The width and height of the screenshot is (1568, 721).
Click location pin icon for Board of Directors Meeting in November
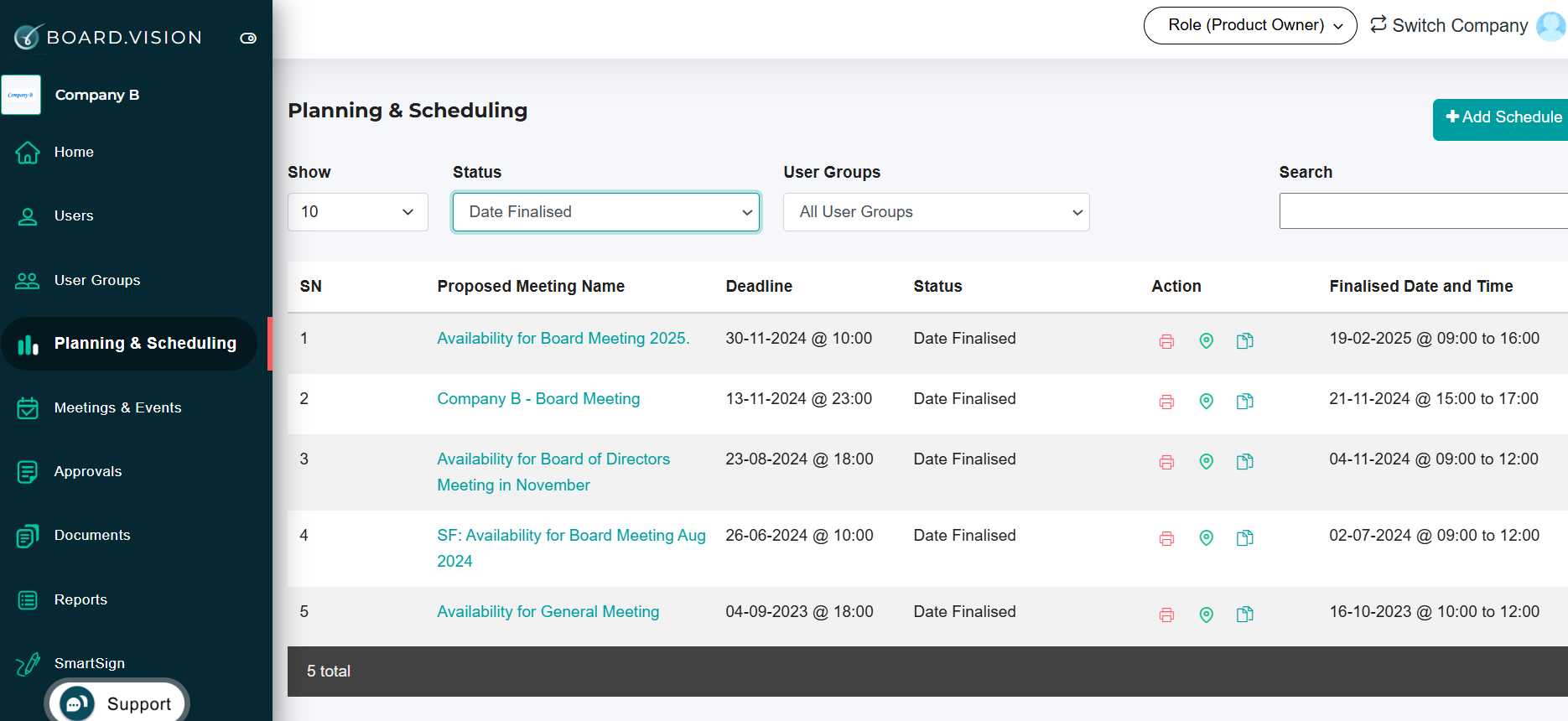coord(1206,461)
